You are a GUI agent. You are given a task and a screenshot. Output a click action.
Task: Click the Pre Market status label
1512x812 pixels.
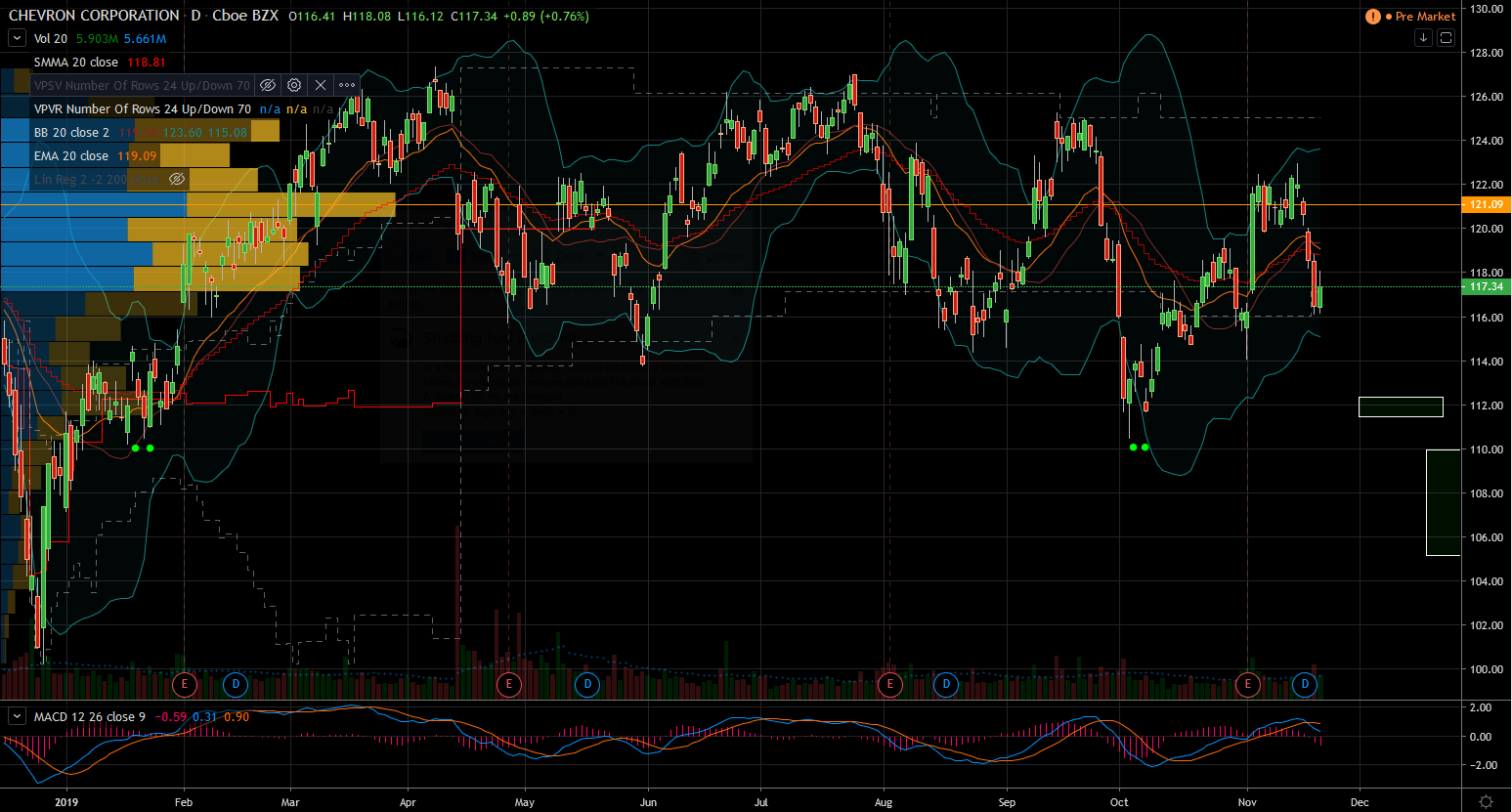coord(1425,17)
